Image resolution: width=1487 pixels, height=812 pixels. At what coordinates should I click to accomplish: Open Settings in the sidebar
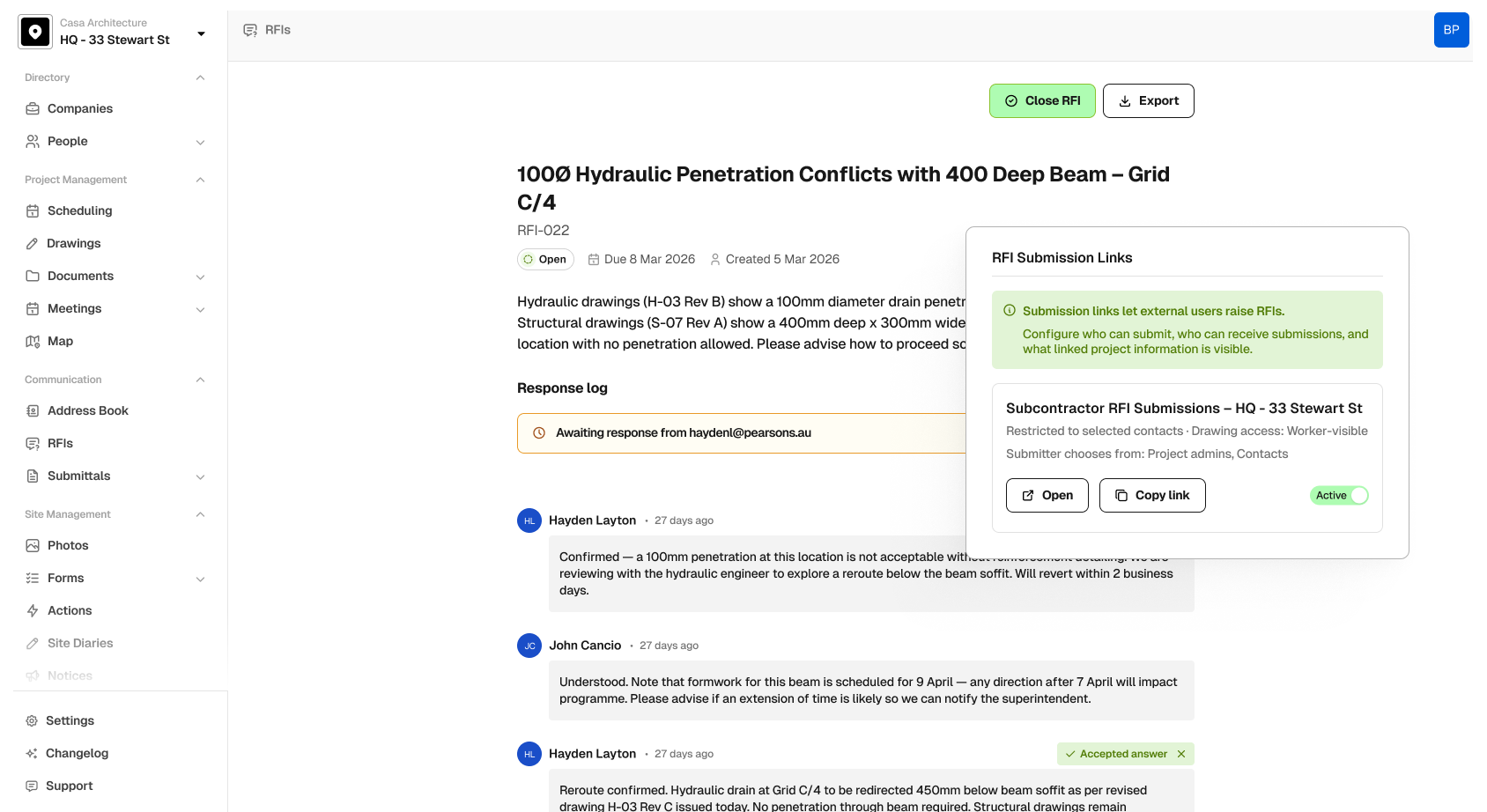tap(70, 720)
